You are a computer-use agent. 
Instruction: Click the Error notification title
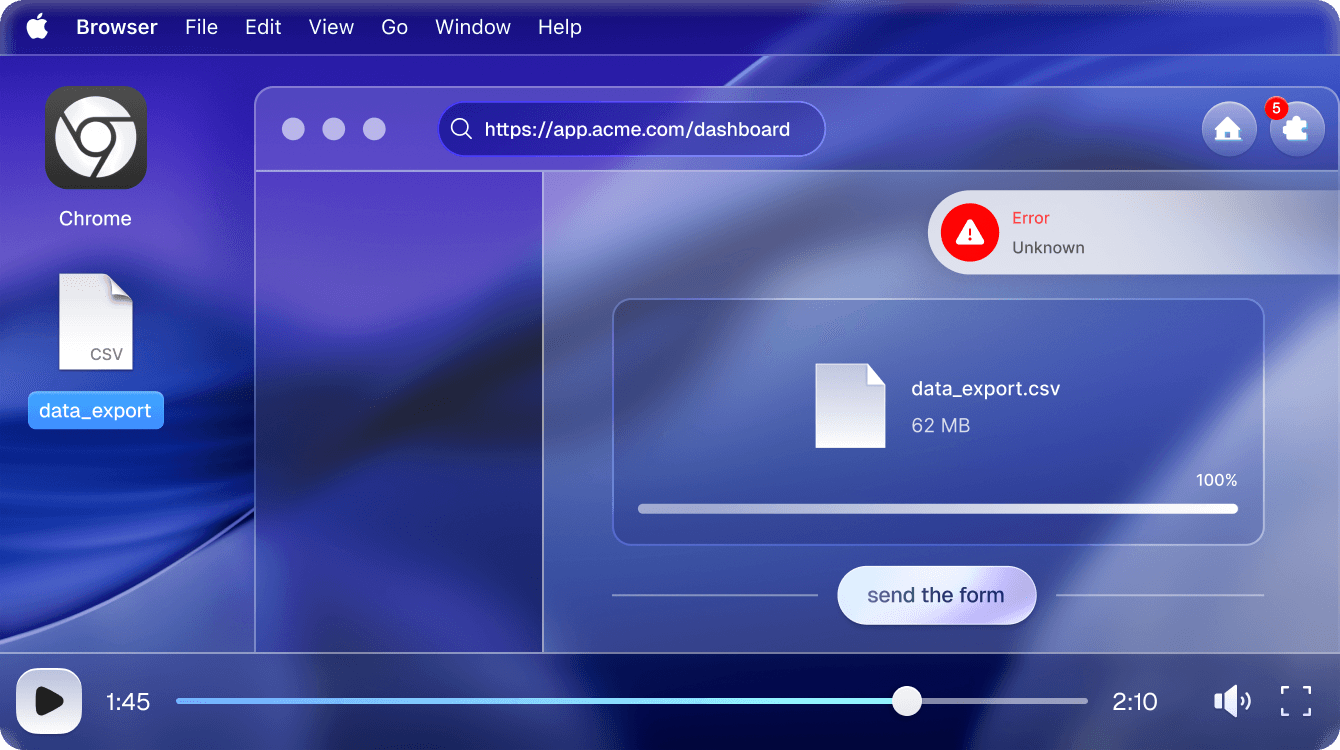click(x=1031, y=218)
